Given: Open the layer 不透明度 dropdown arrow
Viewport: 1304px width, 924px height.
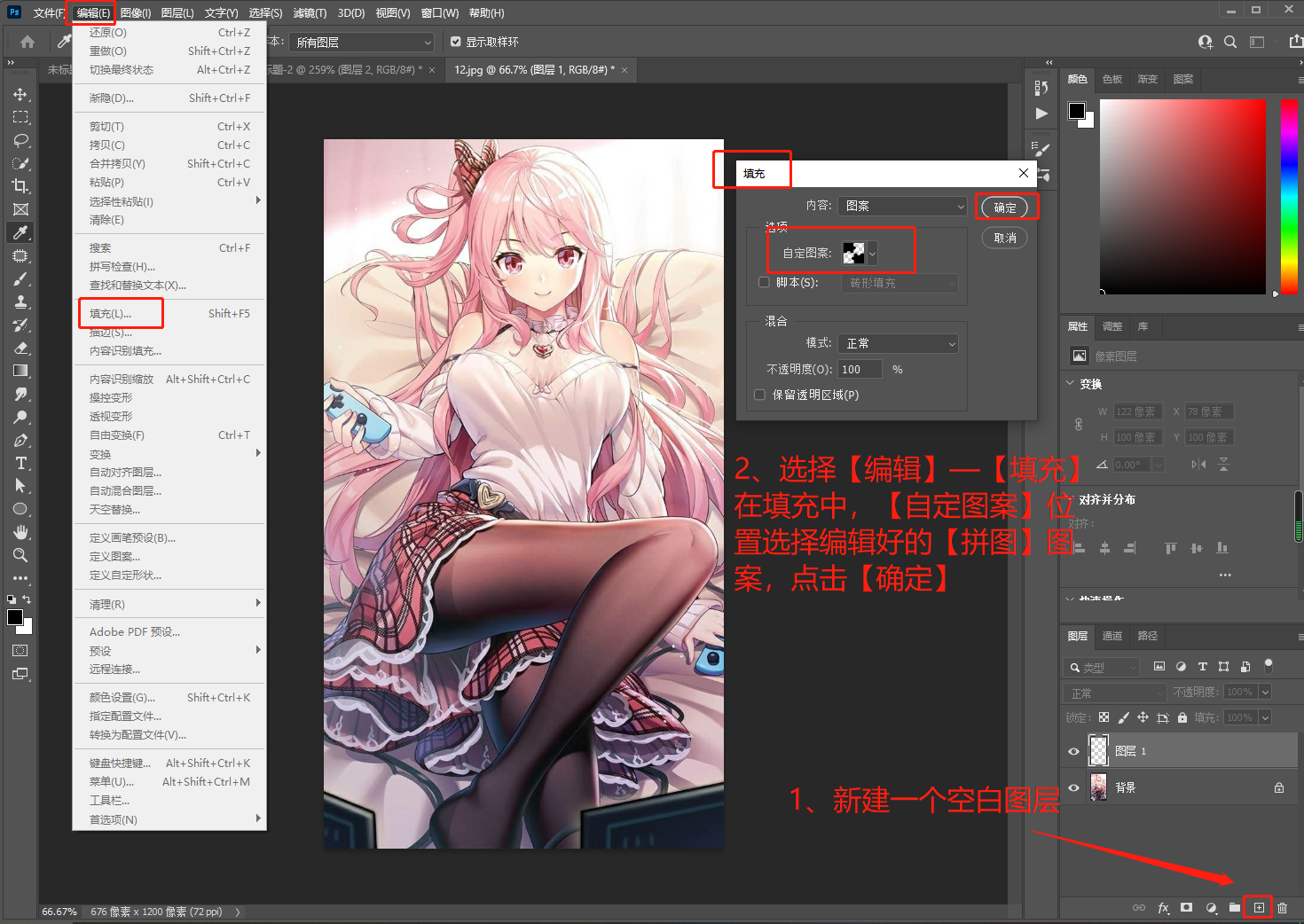Looking at the screenshot, I should (1265, 692).
